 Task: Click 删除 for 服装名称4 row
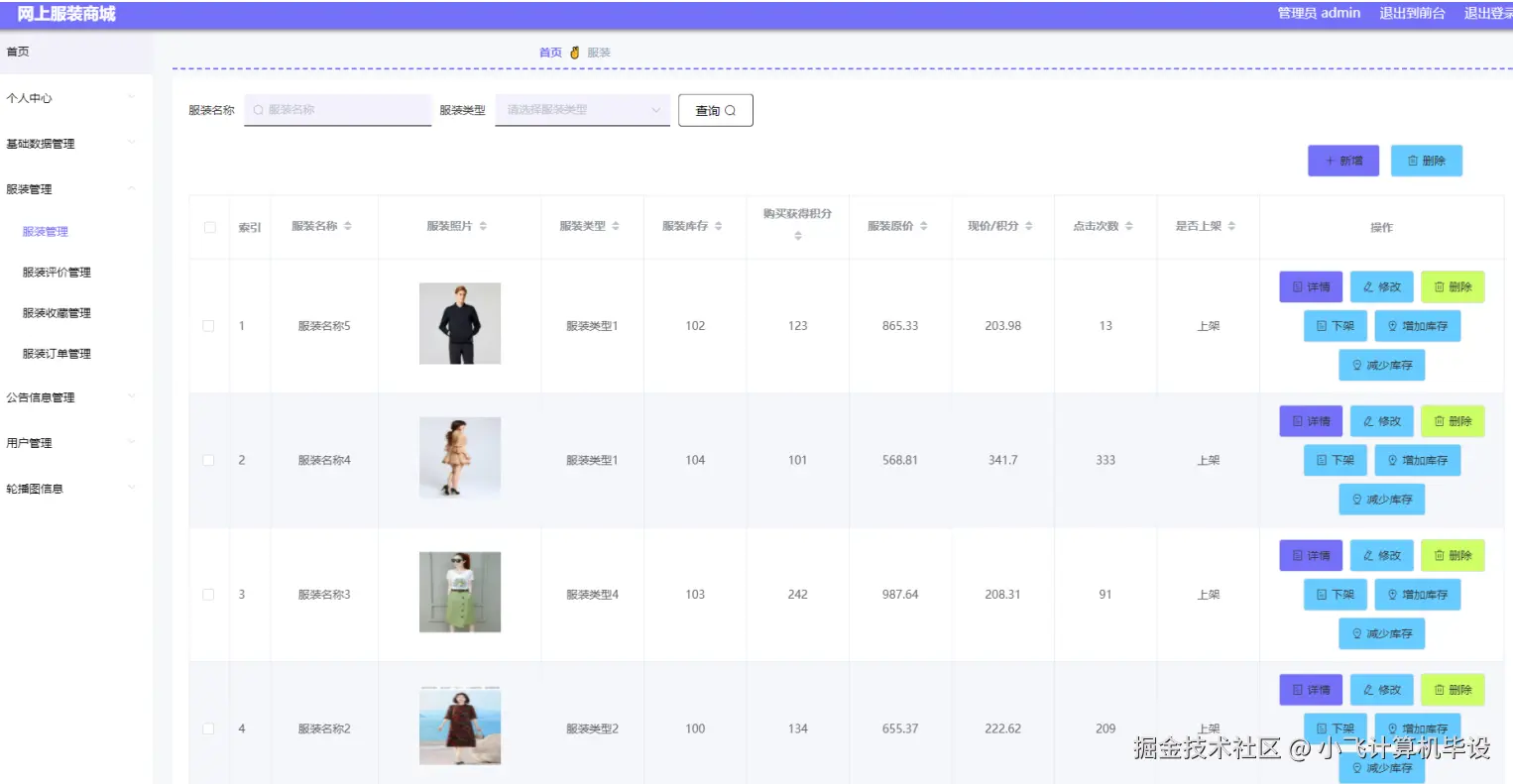pyautogui.click(x=1453, y=421)
